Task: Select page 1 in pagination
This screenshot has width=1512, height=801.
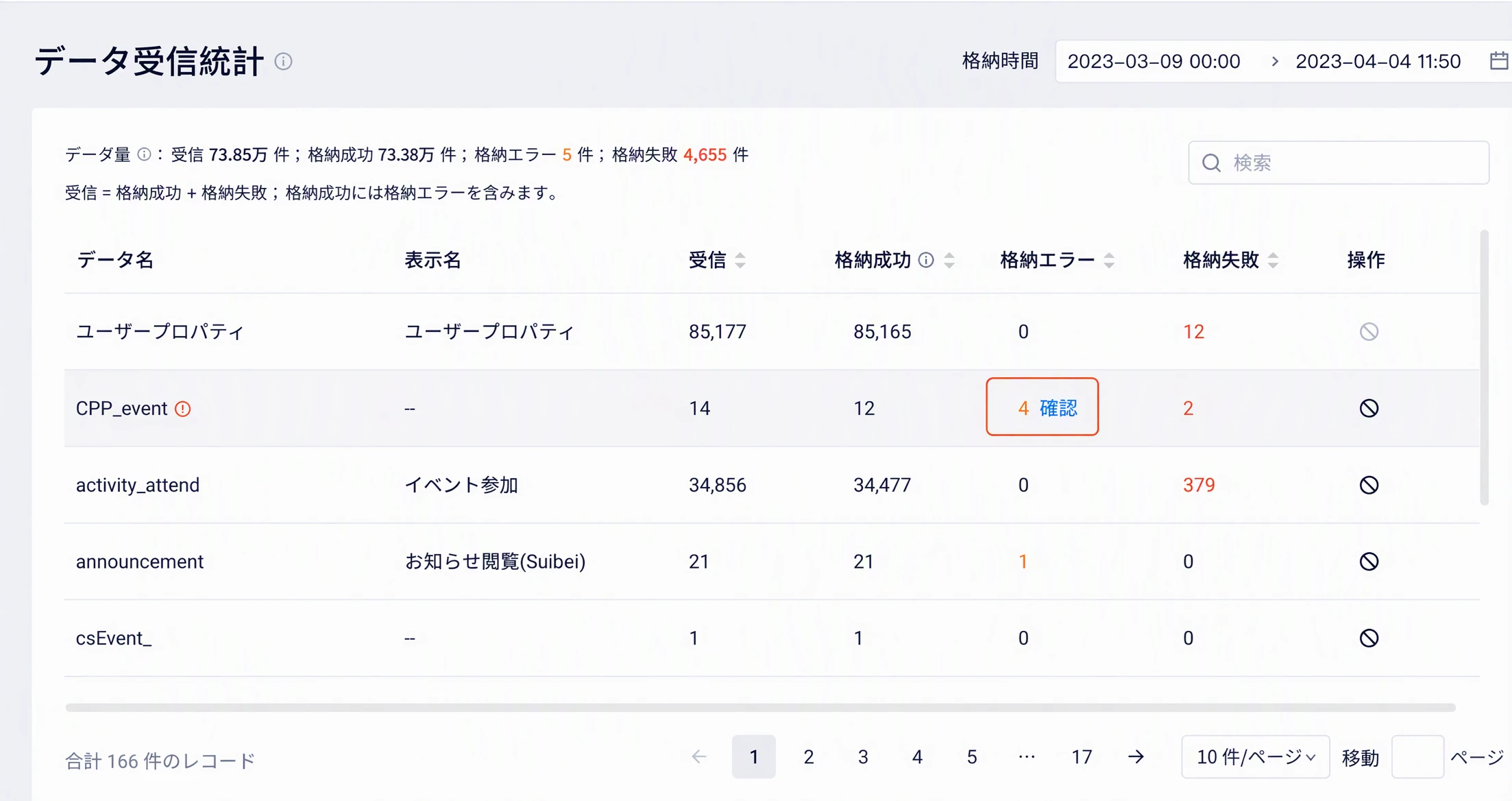Action: [754, 757]
